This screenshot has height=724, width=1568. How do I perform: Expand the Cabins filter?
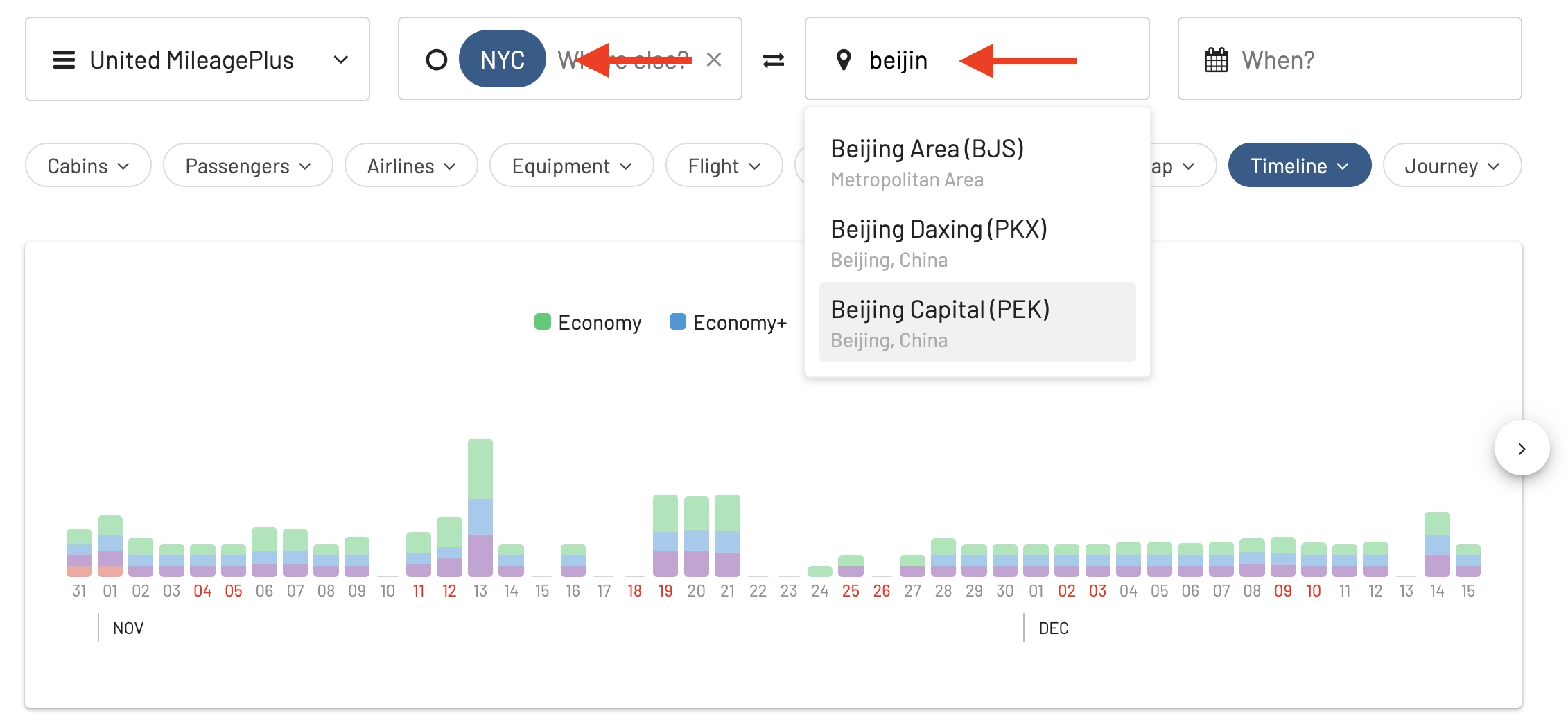[x=88, y=166]
